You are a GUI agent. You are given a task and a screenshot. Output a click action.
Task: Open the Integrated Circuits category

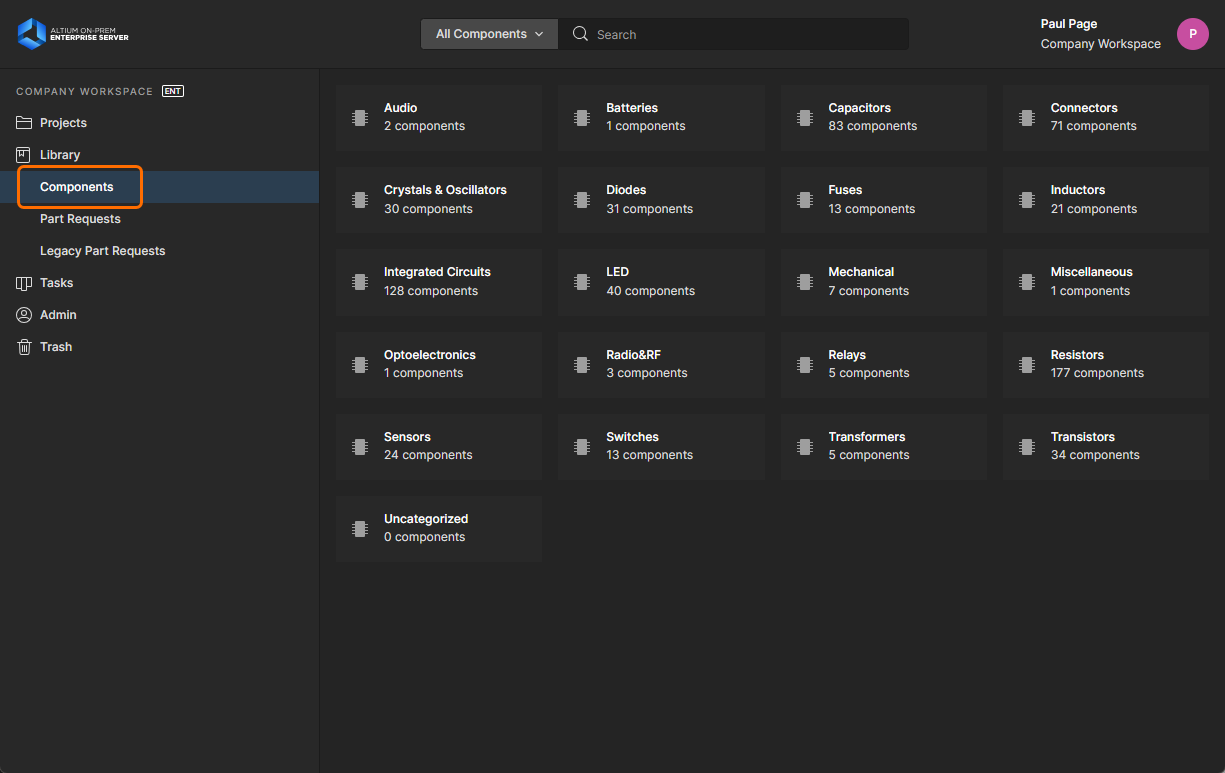438,281
